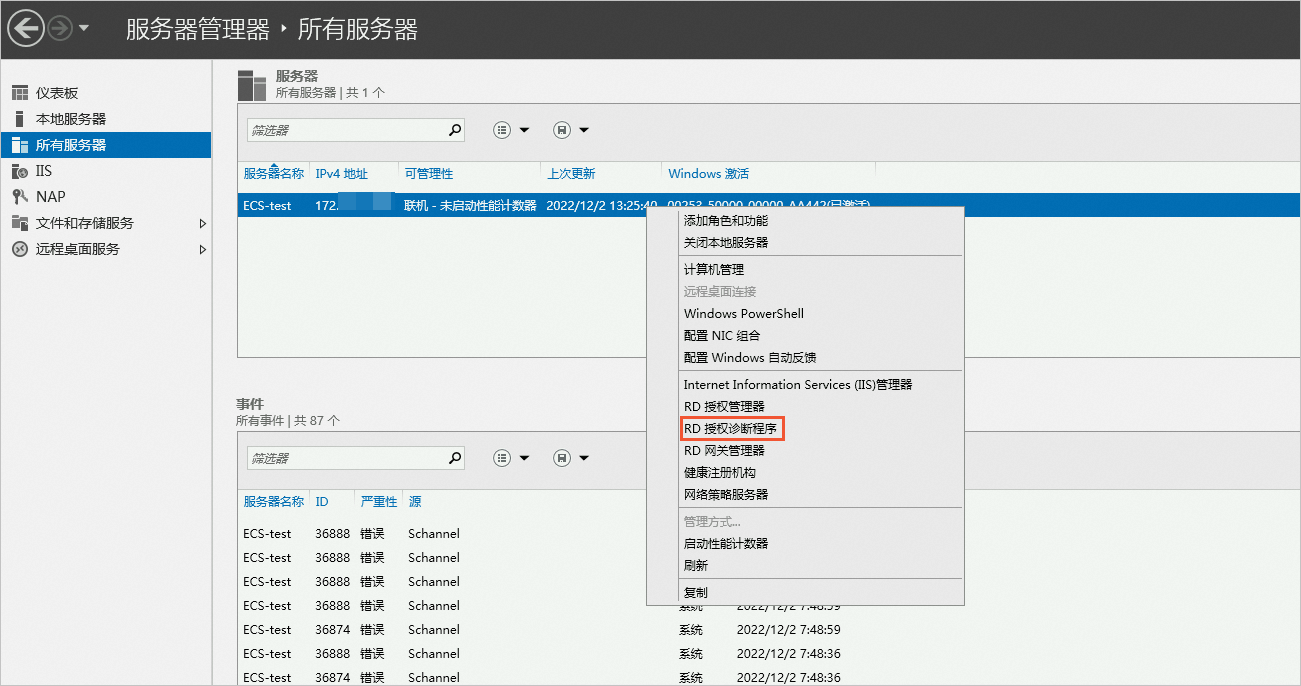Select RD 授权诊断程序 from context menu
This screenshot has width=1301, height=686.
pos(730,429)
